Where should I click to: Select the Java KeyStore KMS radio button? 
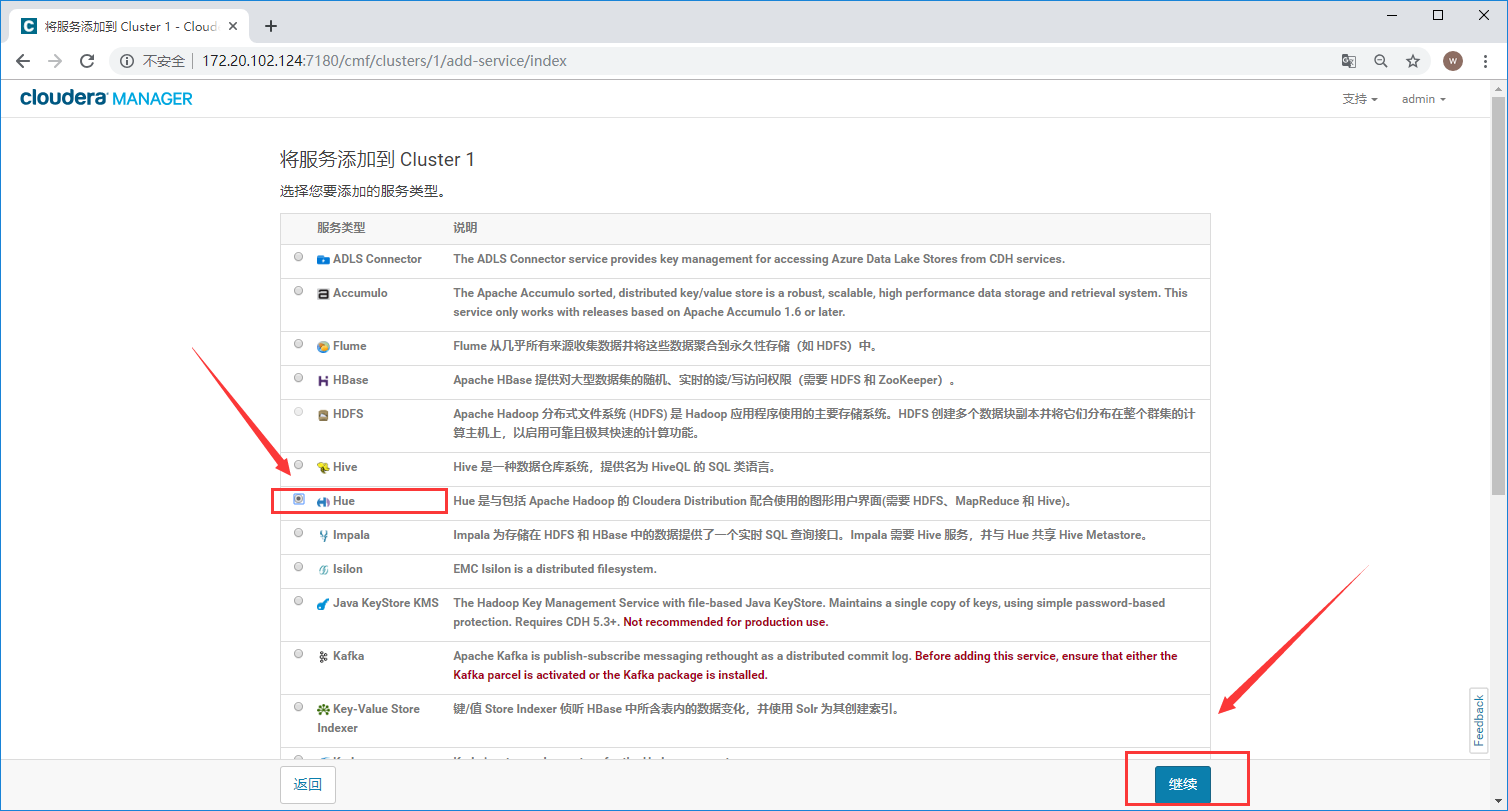click(x=299, y=601)
